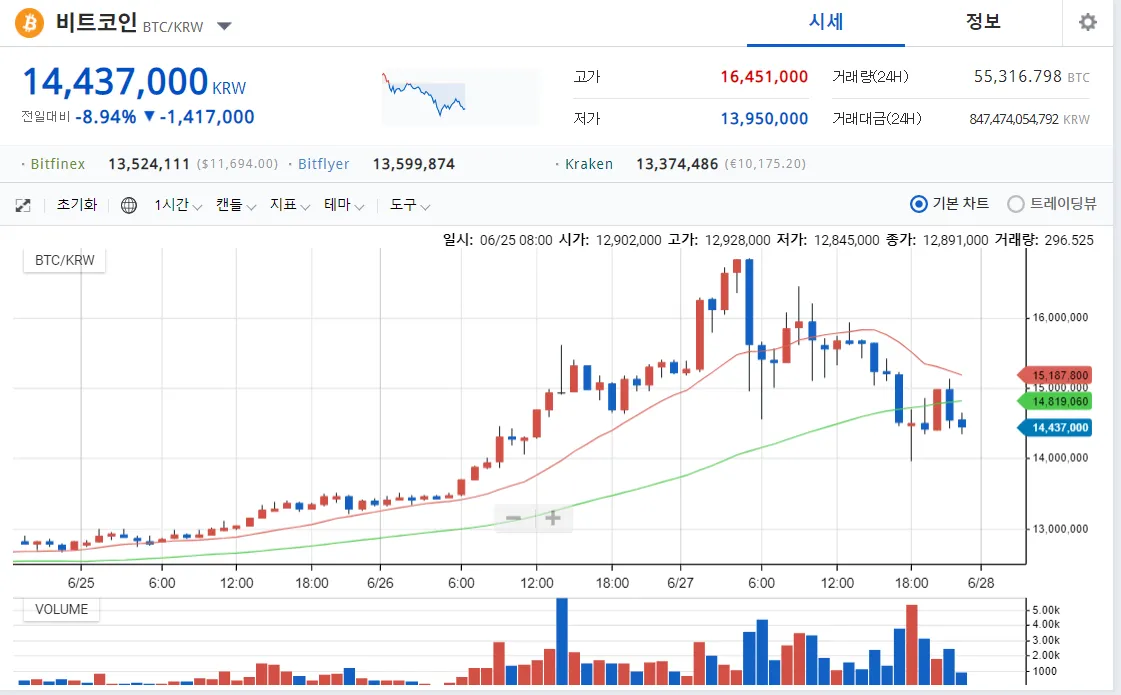The height and width of the screenshot is (695, 1121).
Task: Zoom out chart with minus button
Action: click(513, 518)
